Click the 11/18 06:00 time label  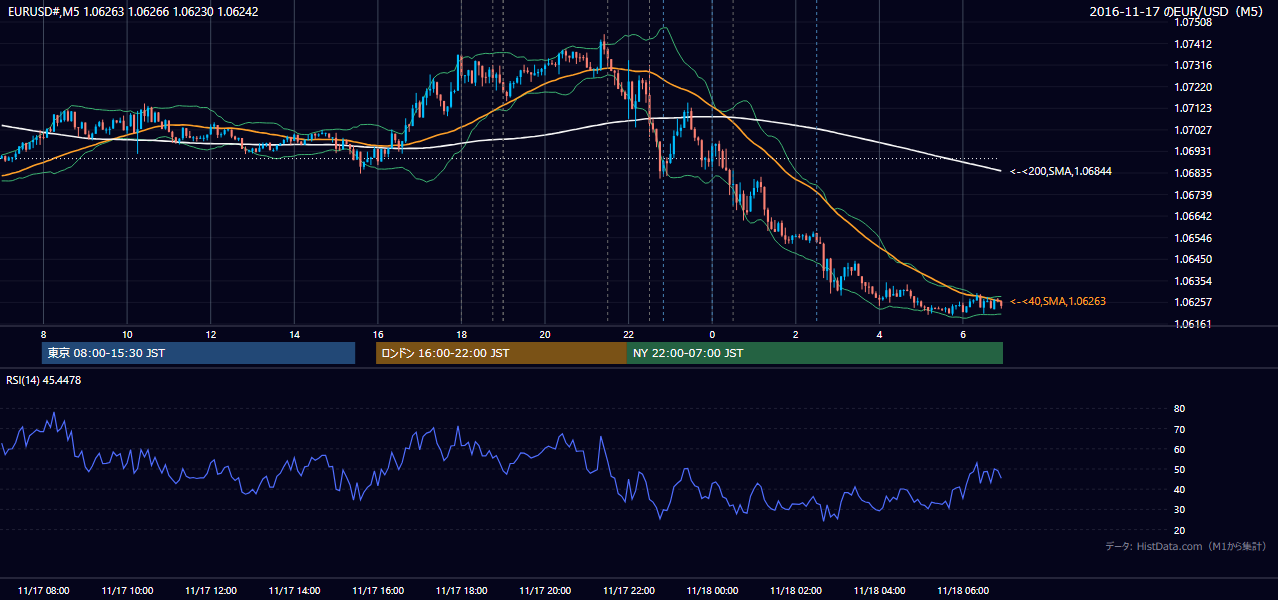pos(963,591)
